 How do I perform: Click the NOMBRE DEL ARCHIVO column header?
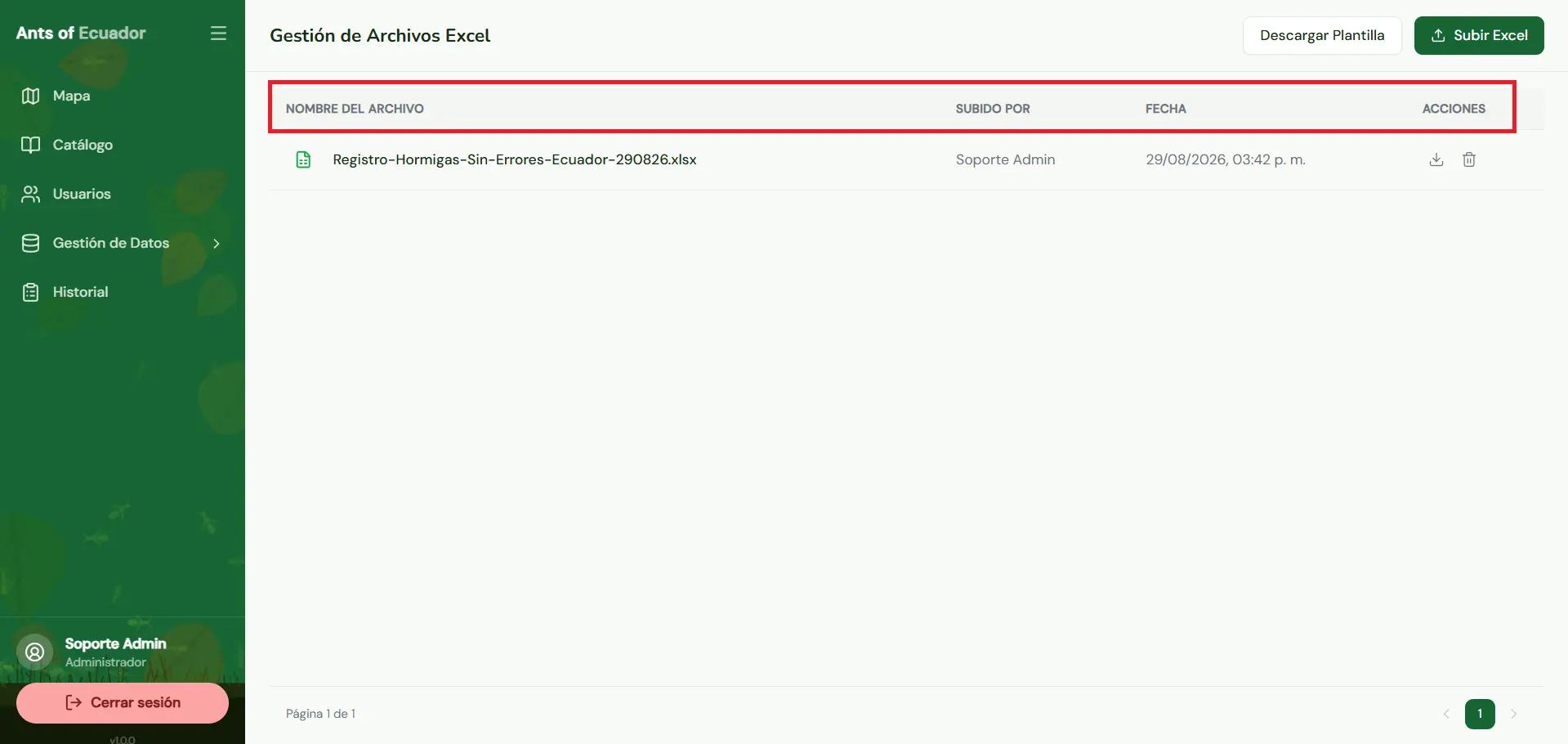(355, 109)
